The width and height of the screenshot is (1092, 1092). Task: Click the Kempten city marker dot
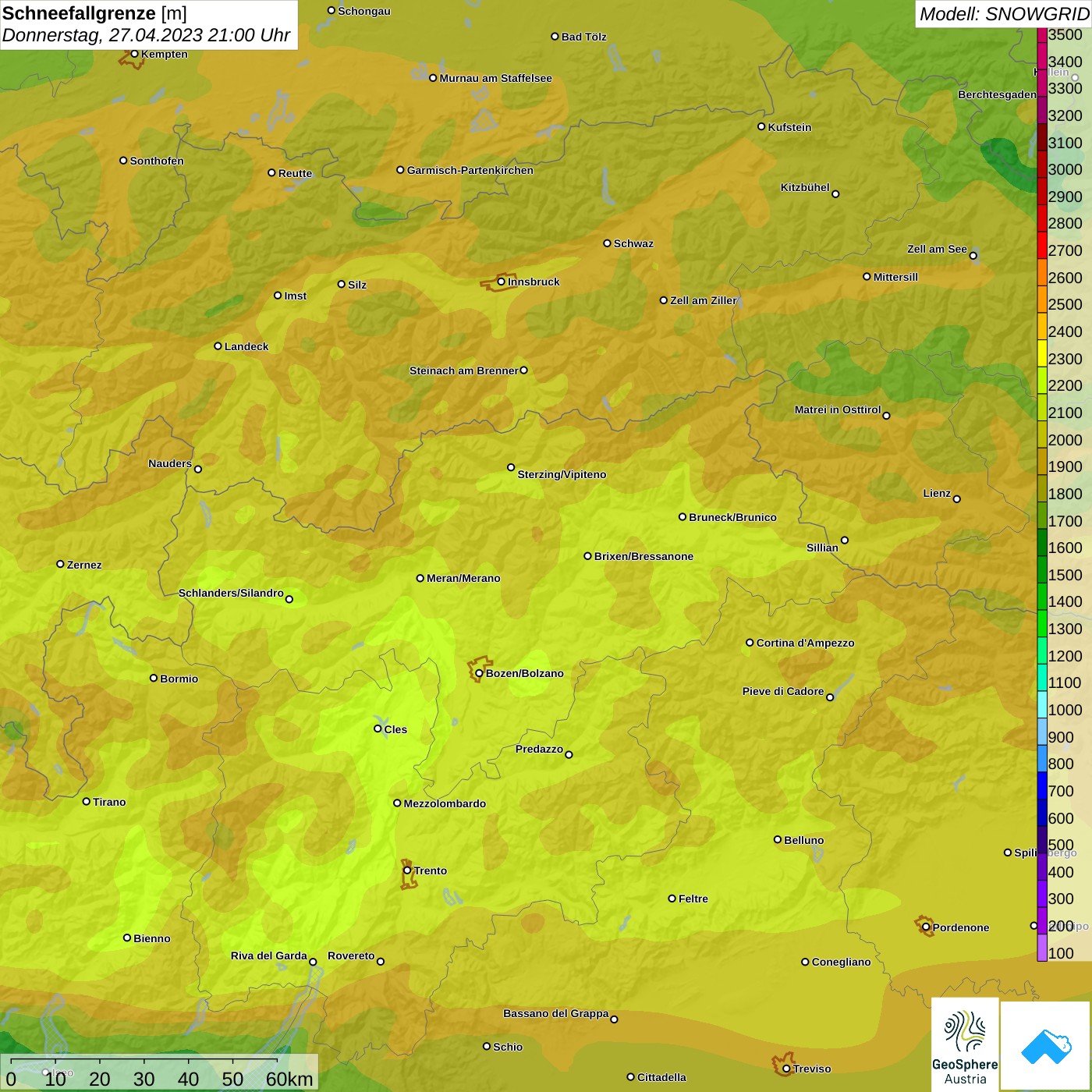coord(134,54)
